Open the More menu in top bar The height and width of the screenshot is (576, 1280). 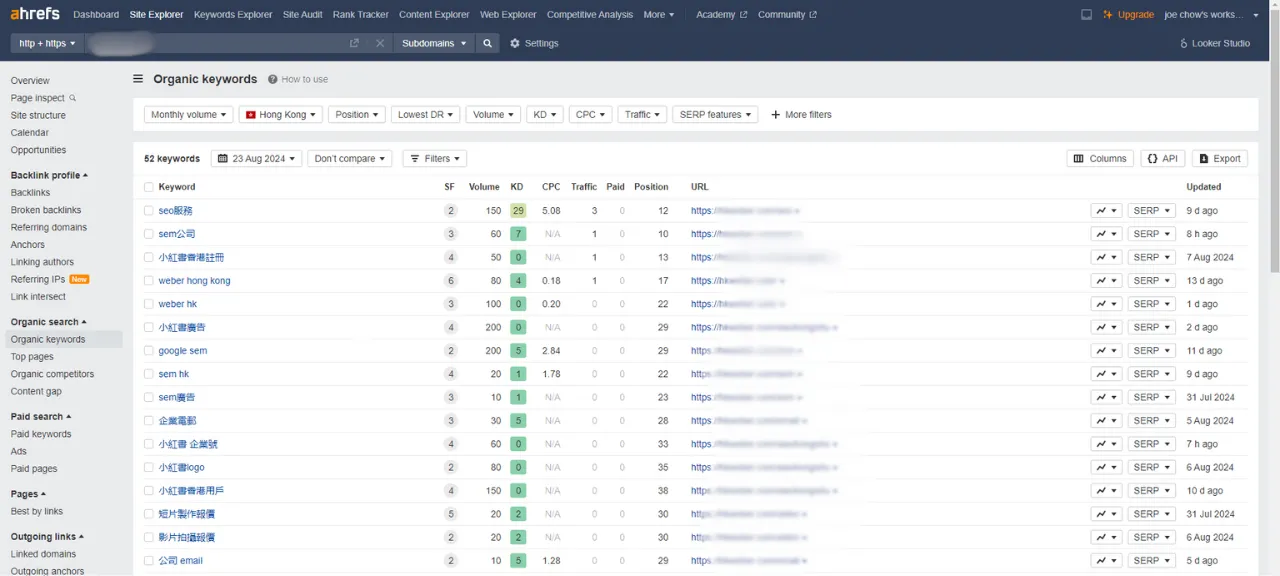(x=658, y=15)
